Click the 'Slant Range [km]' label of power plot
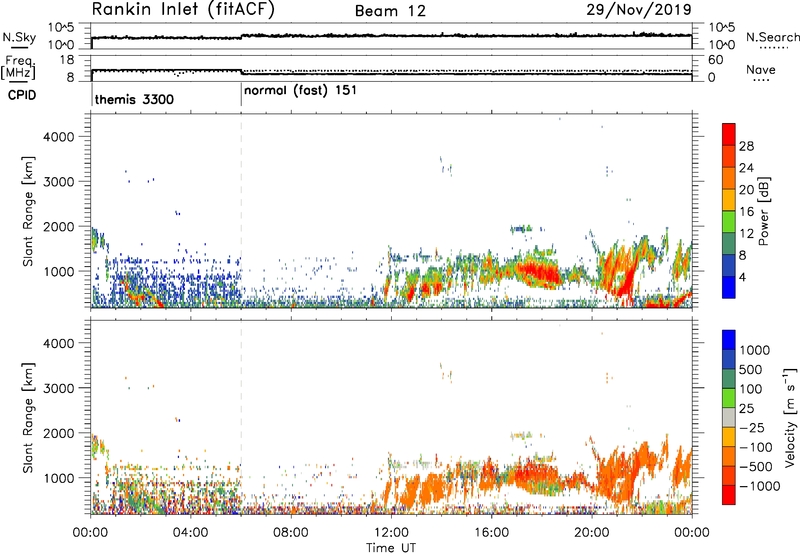 point(28,211)
